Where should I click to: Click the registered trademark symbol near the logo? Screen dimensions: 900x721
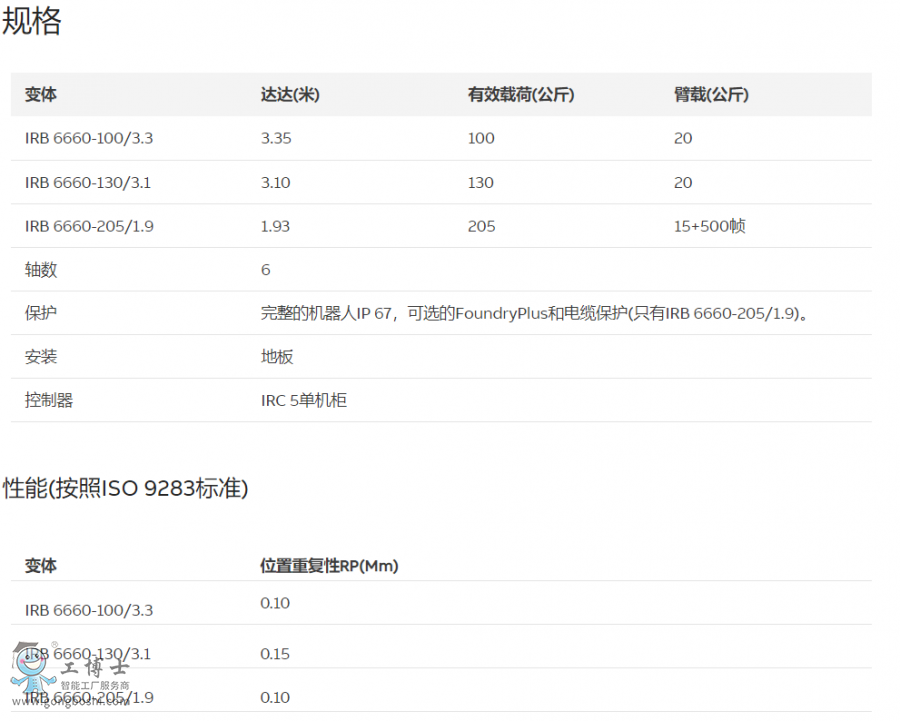point(53,644)
